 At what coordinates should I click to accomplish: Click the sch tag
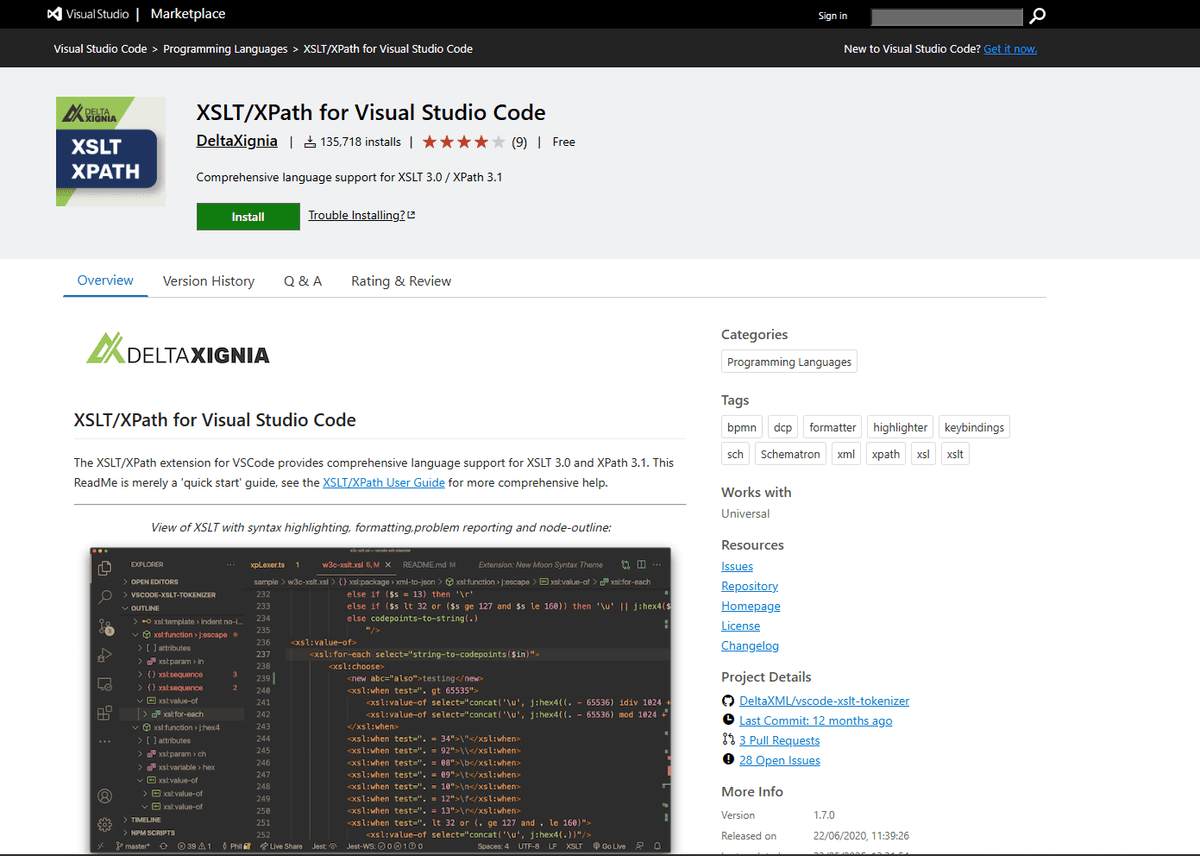(735, 454)
